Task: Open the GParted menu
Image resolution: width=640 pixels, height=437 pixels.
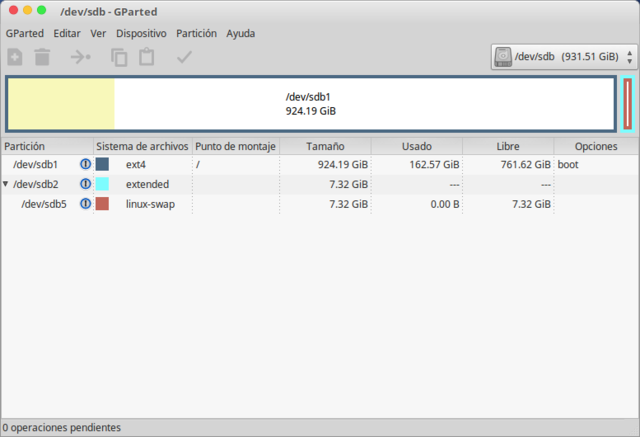Action: (x=24, y=33)
